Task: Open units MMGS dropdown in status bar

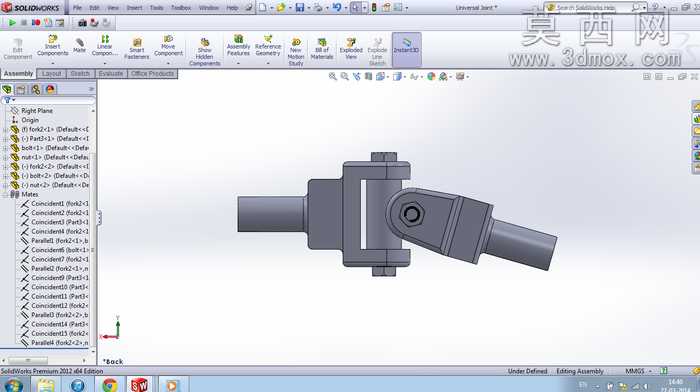Action: [650, 371]
